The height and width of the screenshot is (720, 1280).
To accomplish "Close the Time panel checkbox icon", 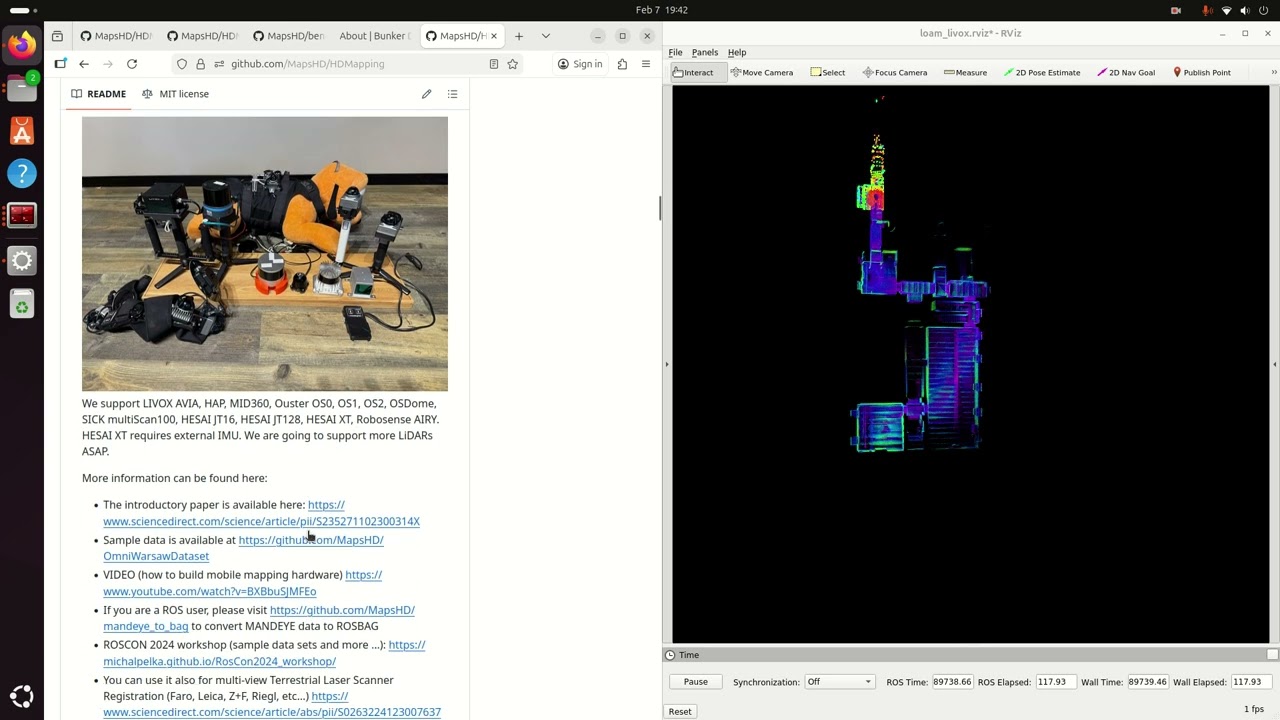I will click(1272, 655).
